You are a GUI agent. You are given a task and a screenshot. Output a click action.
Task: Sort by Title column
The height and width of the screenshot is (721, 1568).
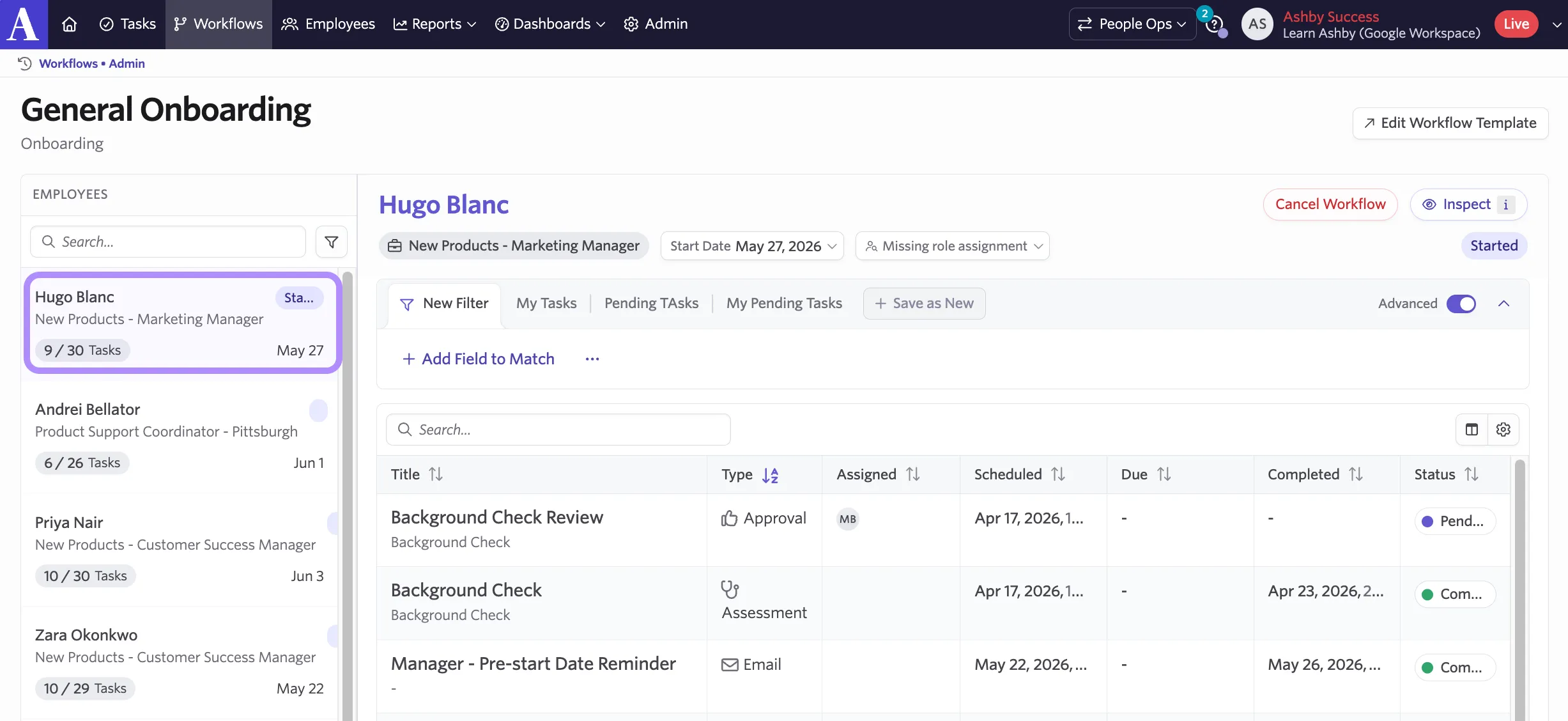[x=436, y=474]
